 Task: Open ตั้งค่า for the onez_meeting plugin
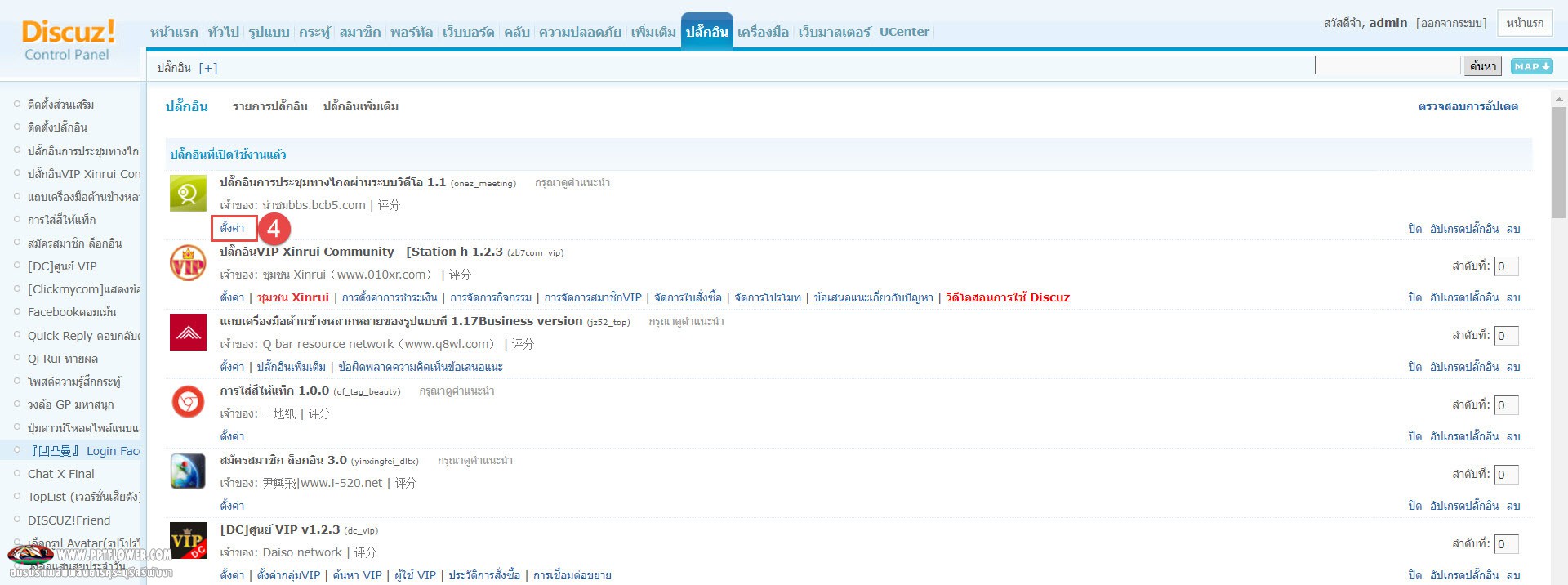(233, 228)
